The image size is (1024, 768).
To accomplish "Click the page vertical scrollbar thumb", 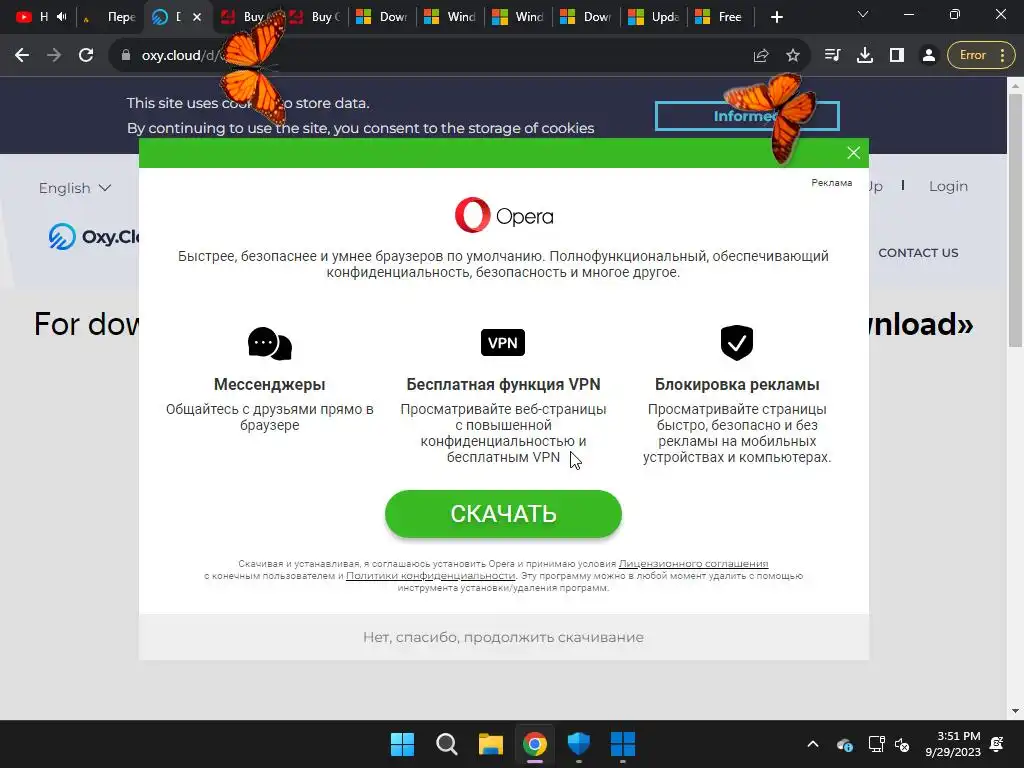I will 1015,220.
